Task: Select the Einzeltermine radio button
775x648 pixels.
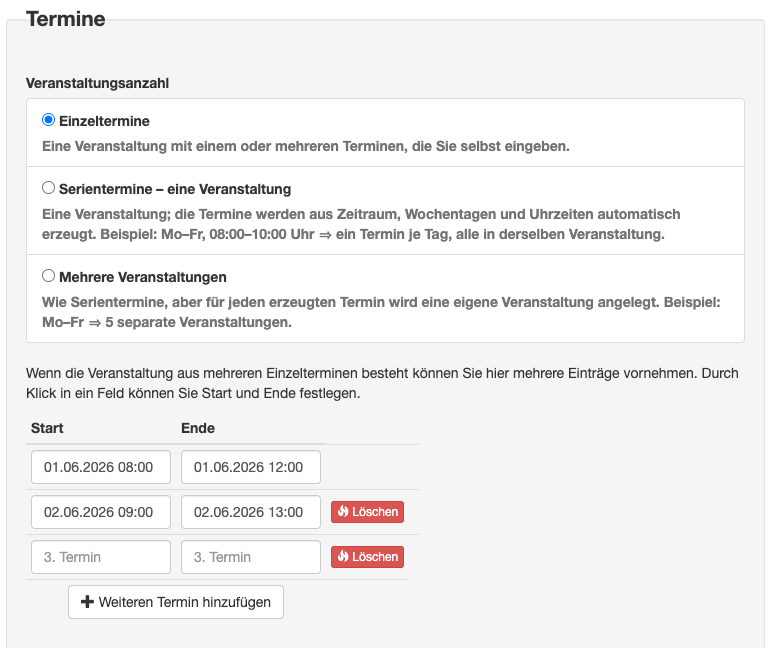Action: click(48, 120)
